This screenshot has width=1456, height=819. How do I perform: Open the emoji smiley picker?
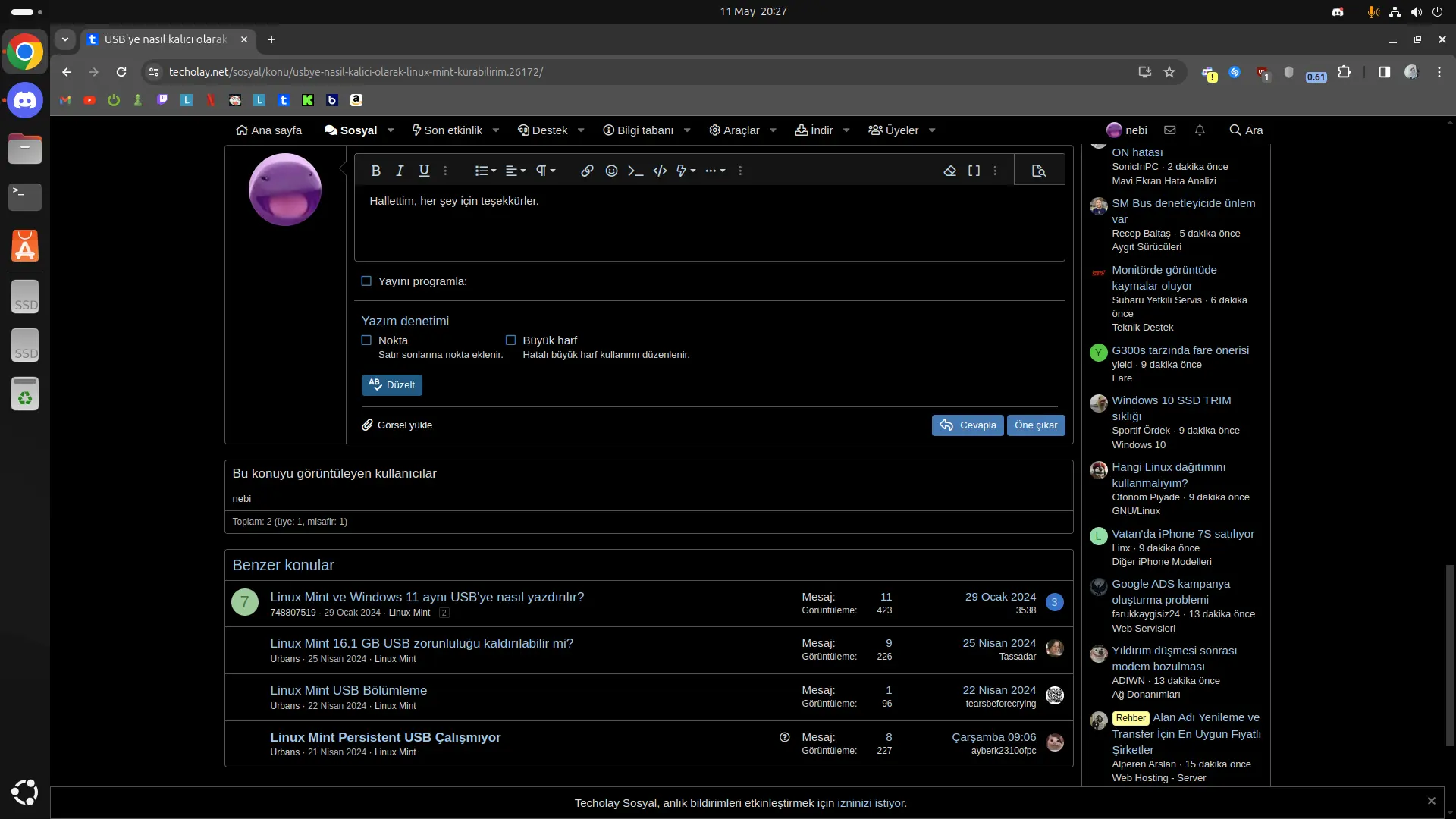[611, 171]
